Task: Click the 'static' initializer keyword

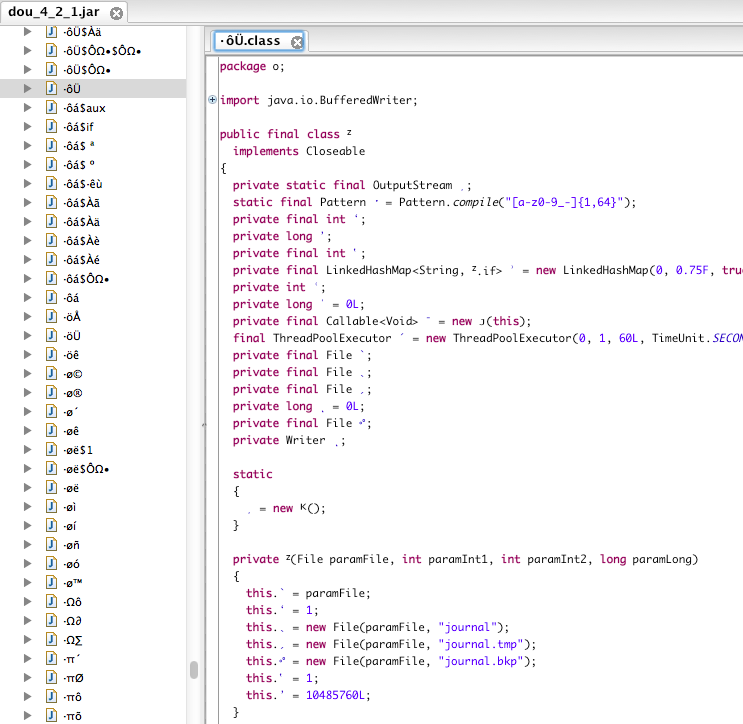Action: (x=253, y=474)
